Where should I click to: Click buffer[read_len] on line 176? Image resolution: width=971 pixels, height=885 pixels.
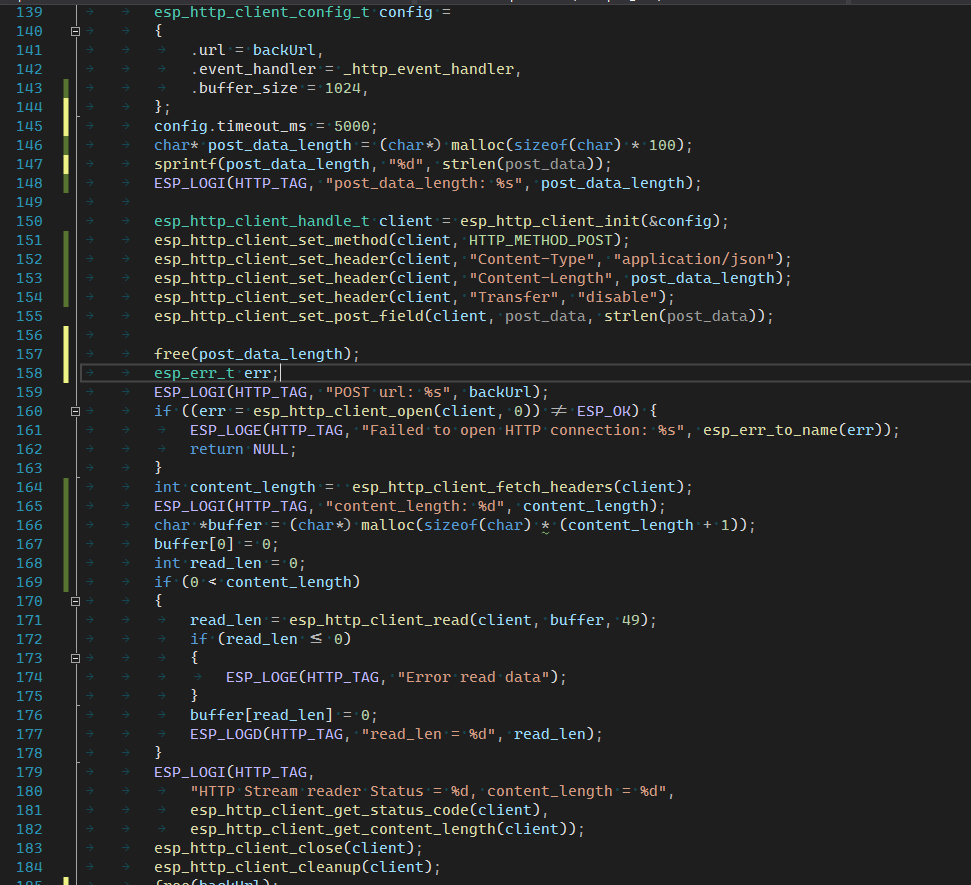[x=261, y=715]
